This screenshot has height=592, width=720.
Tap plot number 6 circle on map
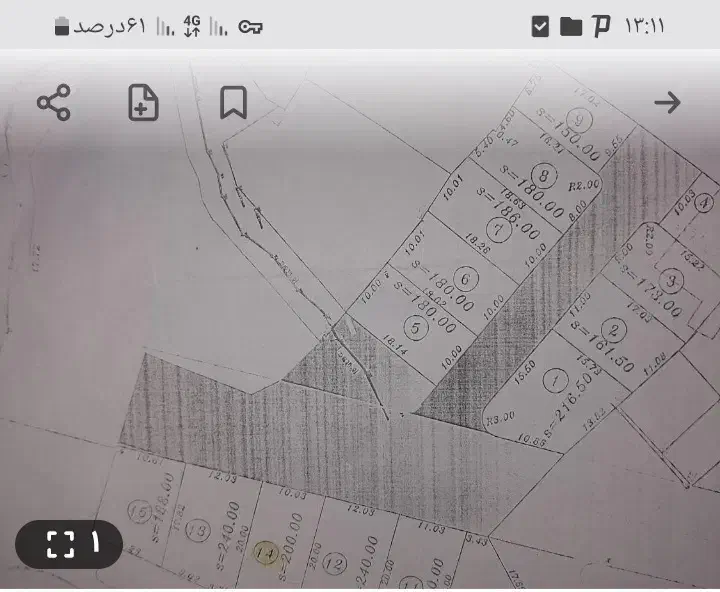[x=466, y=279]
